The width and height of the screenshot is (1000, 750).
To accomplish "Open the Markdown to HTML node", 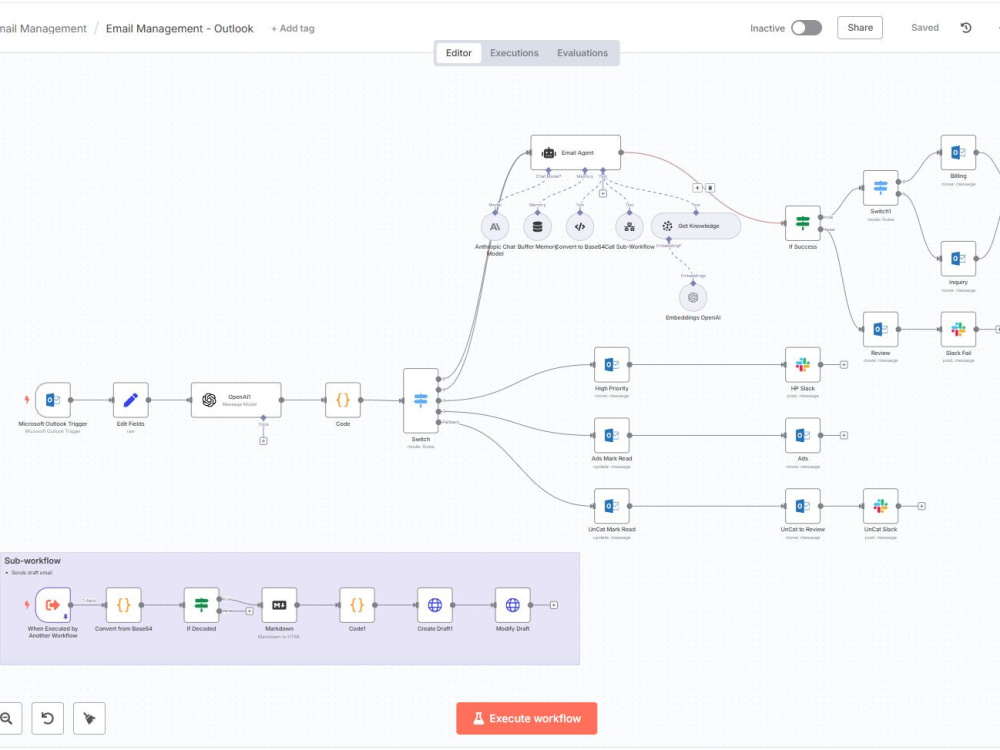I will 279,605.
